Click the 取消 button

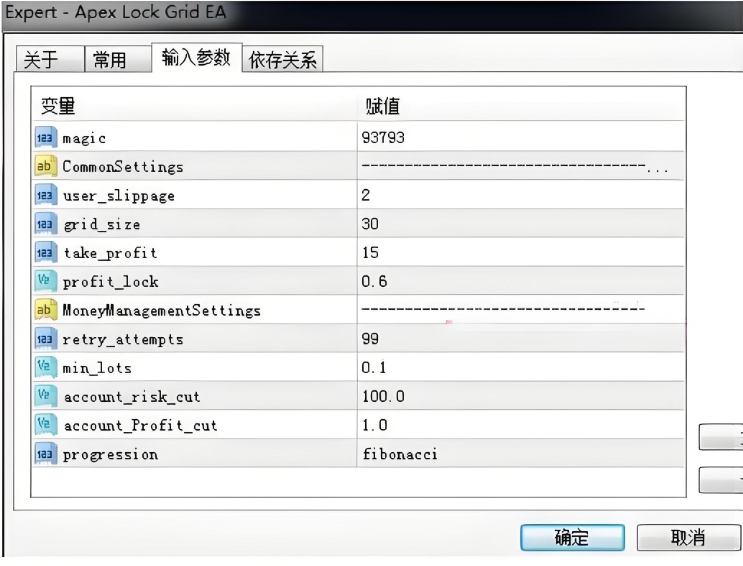click(687, 538)
